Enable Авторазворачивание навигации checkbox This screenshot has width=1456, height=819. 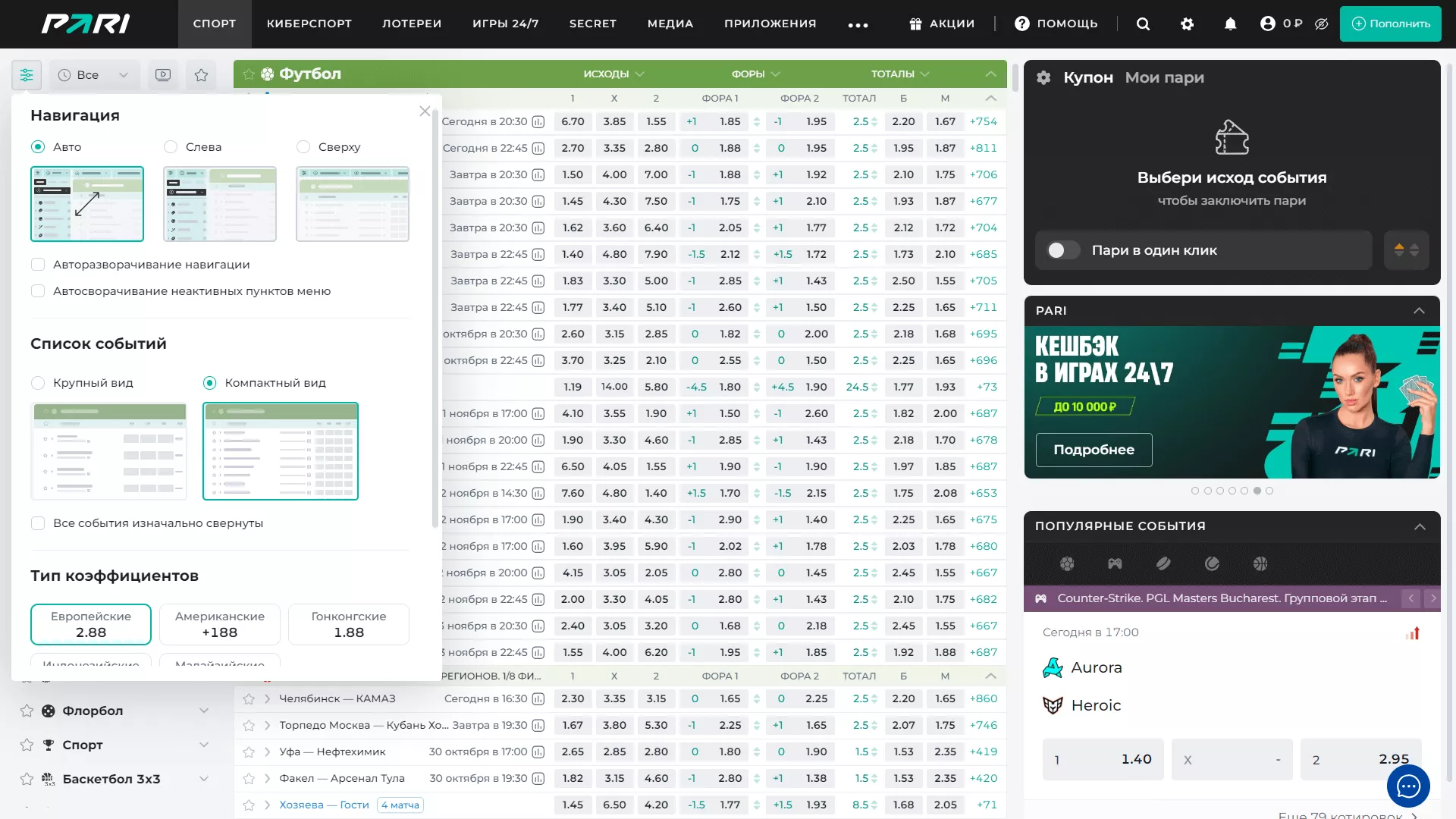(38, 264)
